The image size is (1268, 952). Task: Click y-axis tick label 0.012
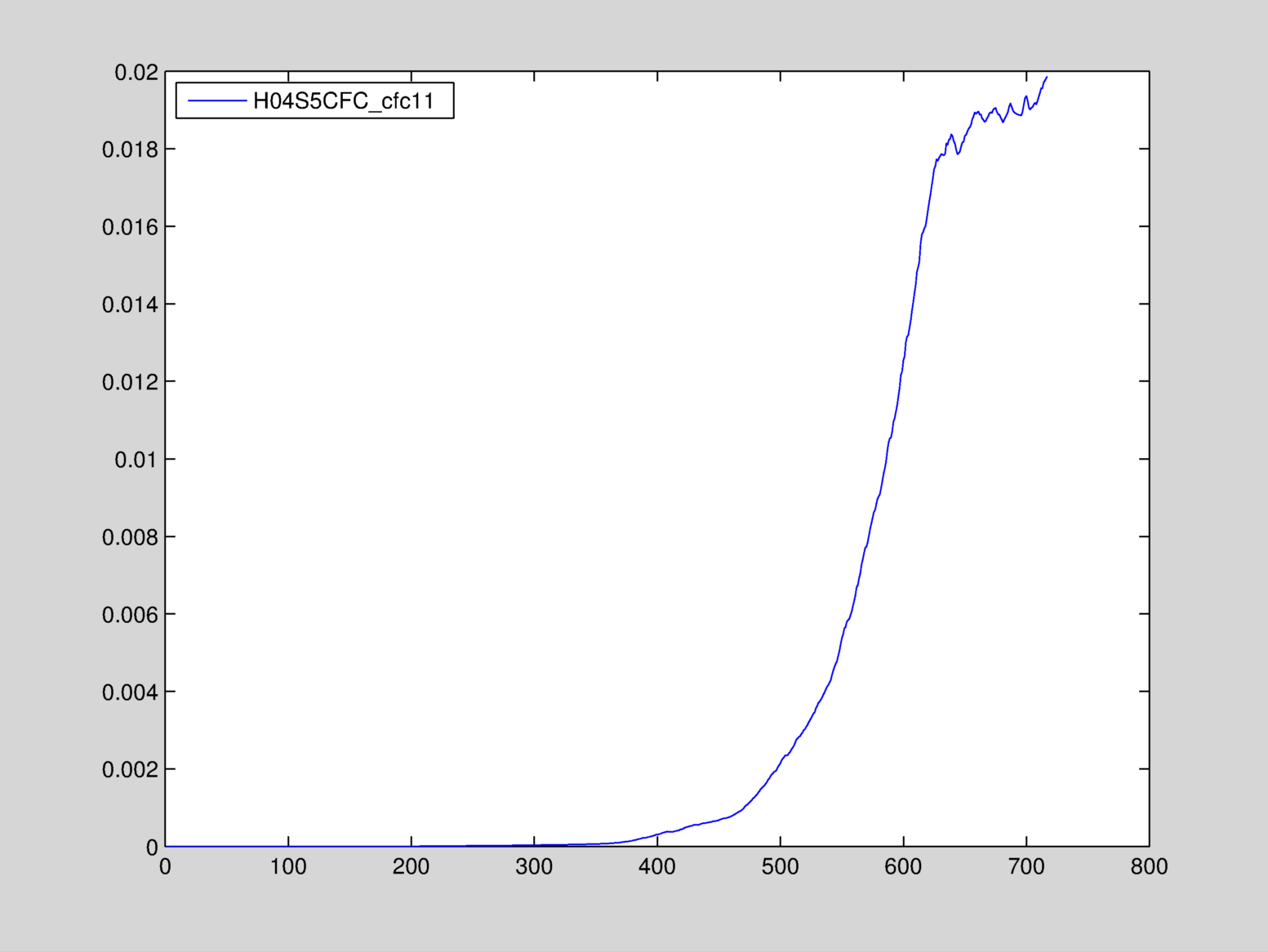[130, 382]
